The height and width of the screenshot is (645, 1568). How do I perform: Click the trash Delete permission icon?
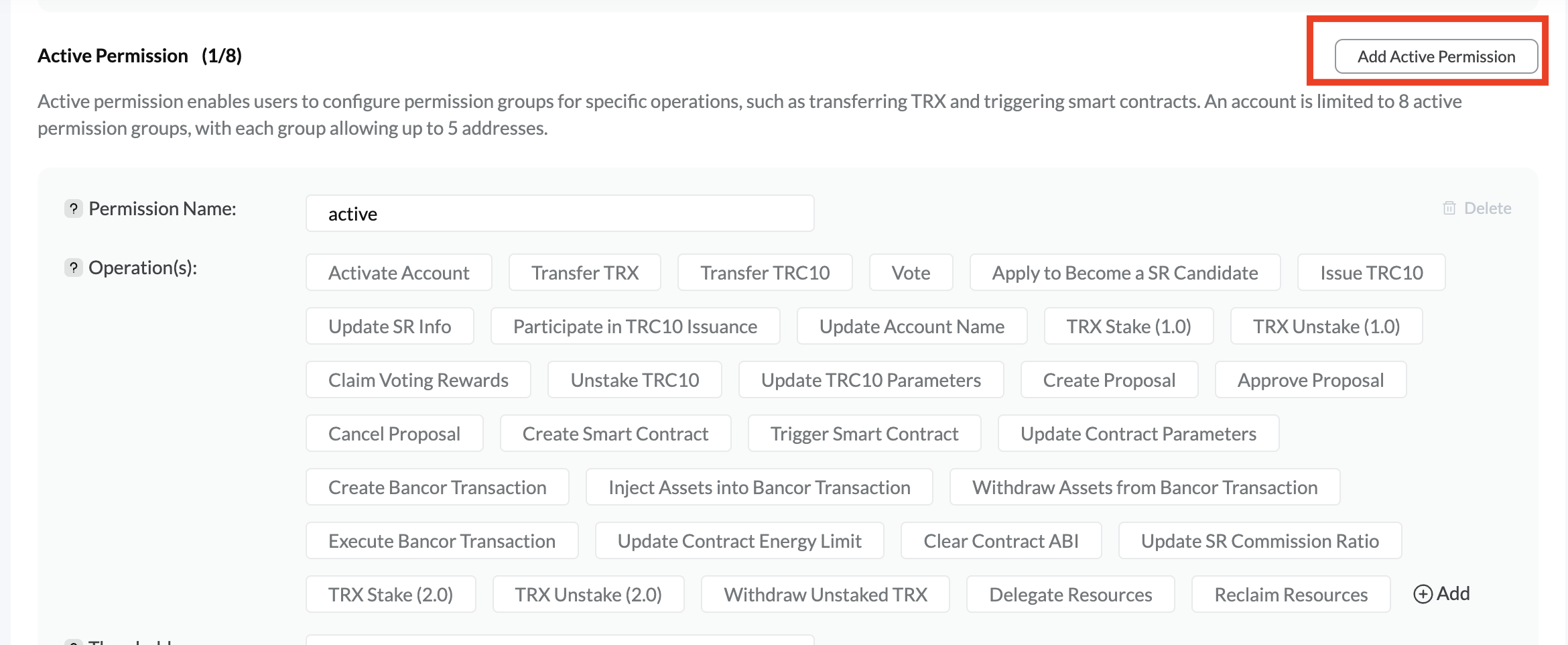tap(1449, 208)
